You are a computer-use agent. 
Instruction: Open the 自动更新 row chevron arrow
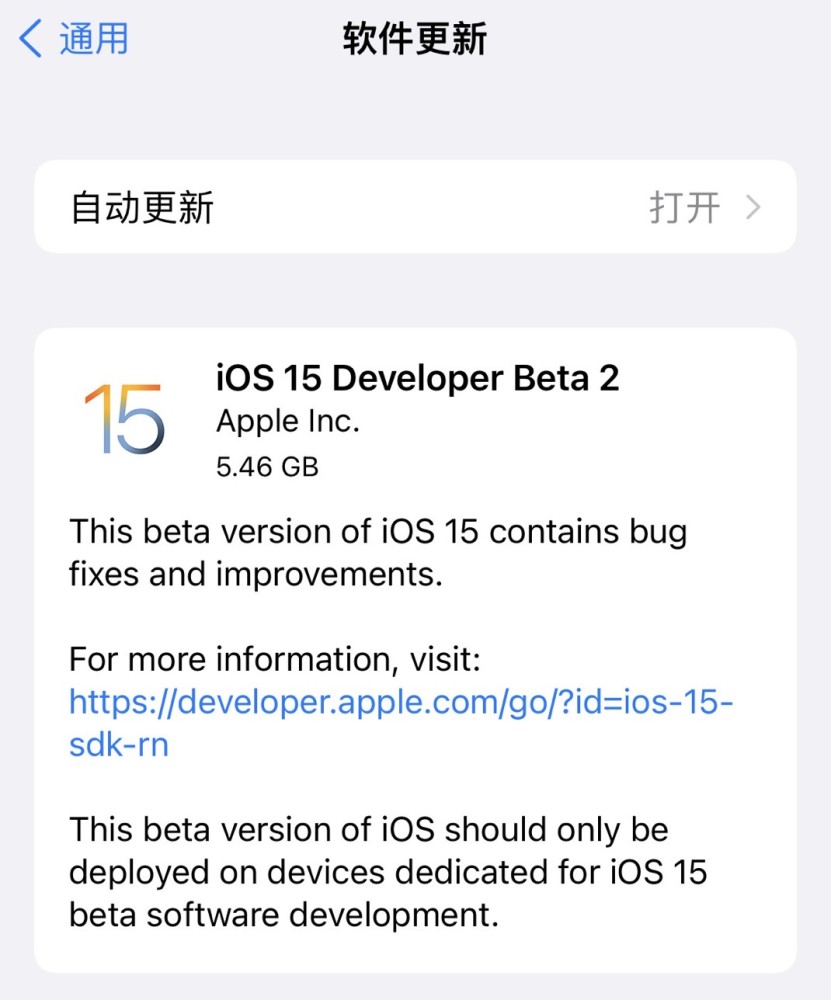pyautogui.click(x=754, y=208)
